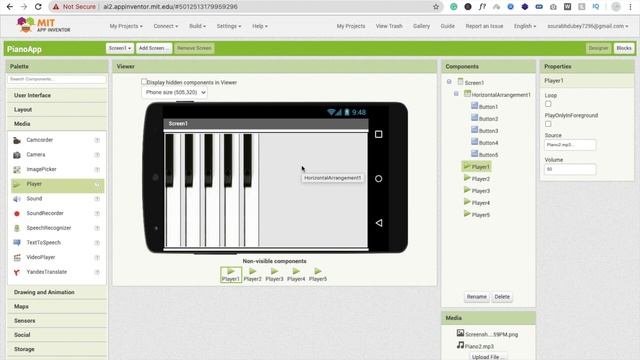Select the Player3 non-visible component below the viewer
Screen dimensions: 640x360
274,275
